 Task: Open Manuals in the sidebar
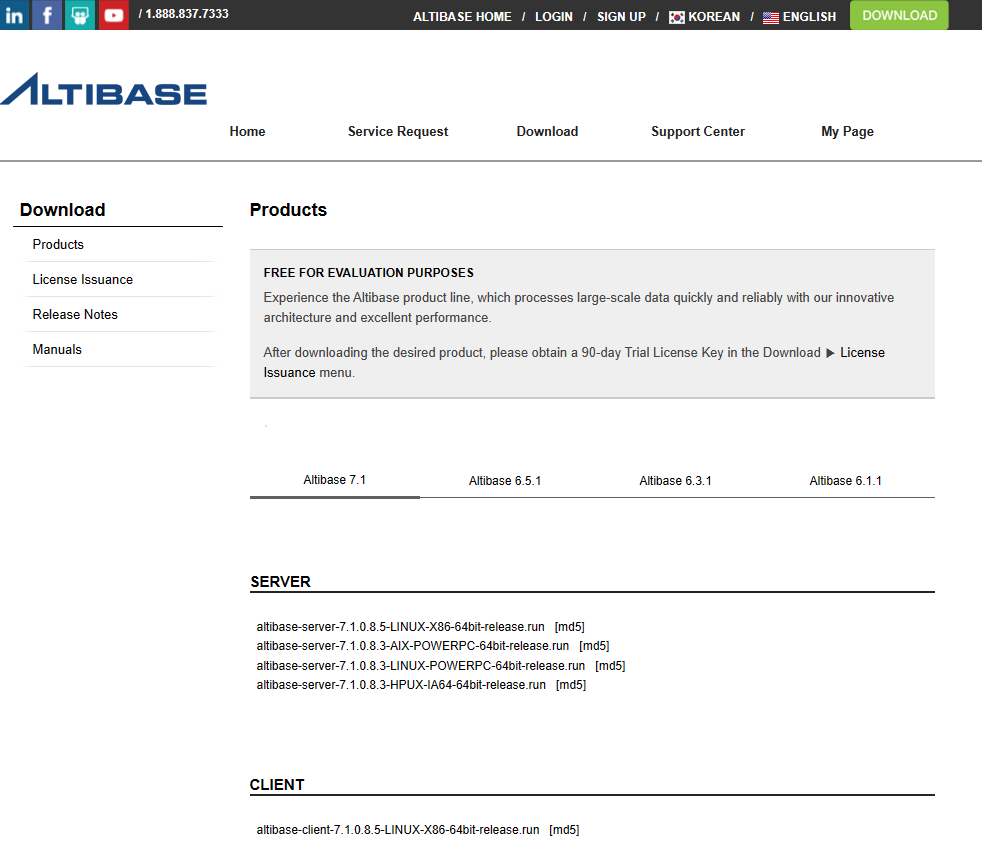pos(57,349)
